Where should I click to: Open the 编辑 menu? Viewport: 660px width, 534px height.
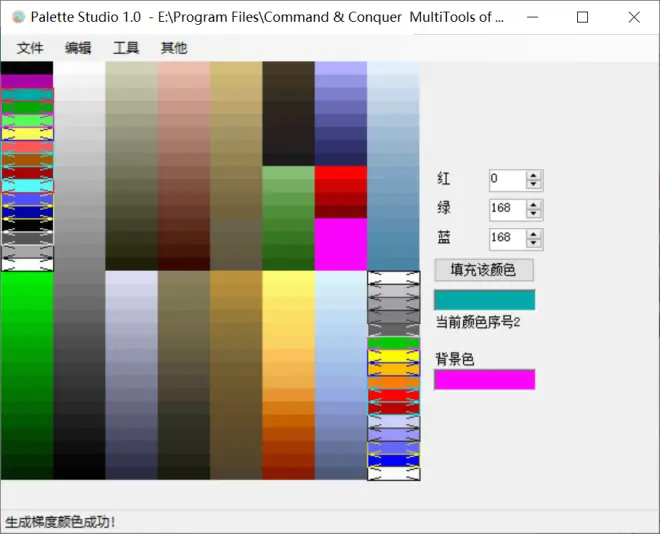click(x=78, y=48)
